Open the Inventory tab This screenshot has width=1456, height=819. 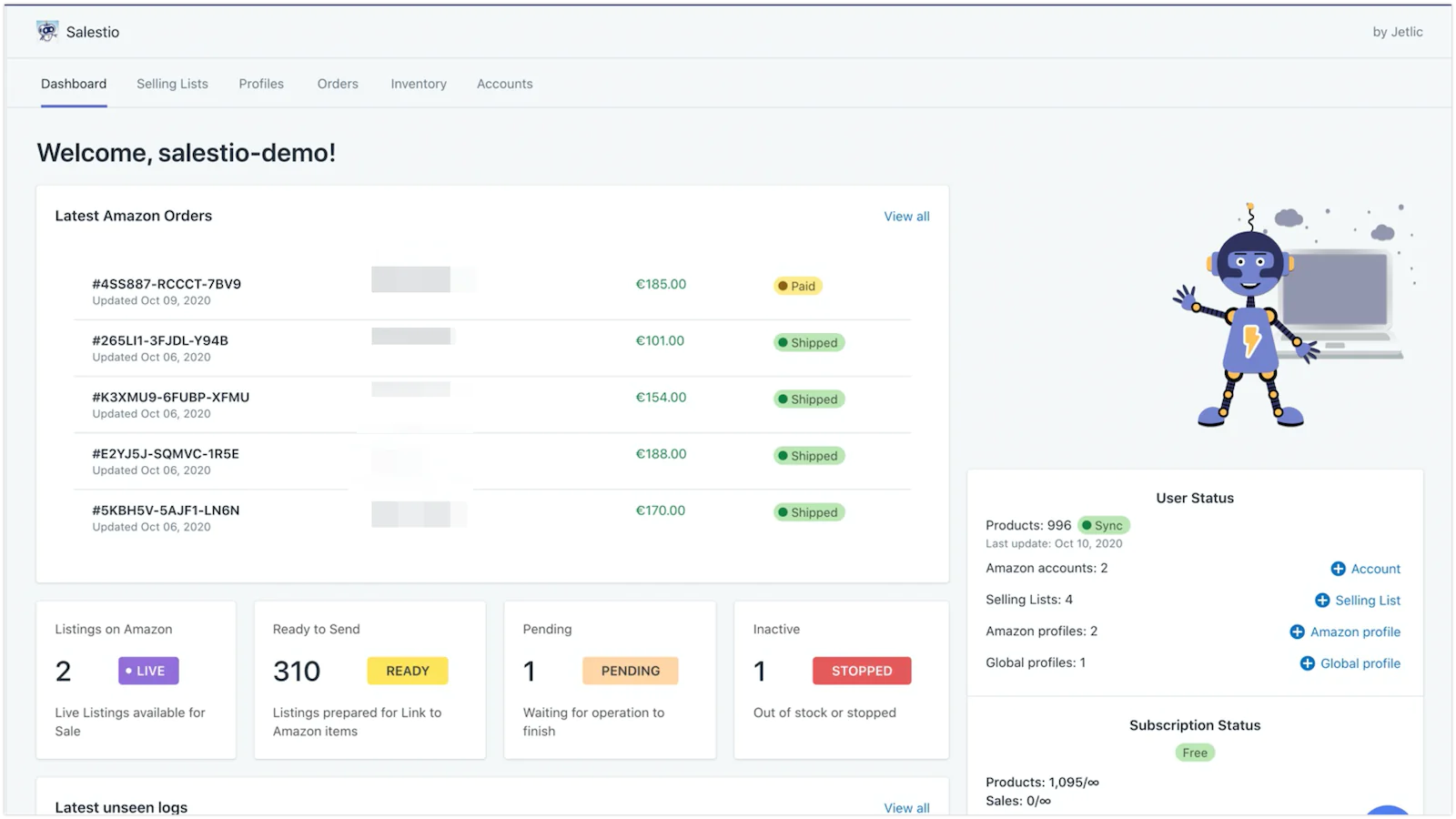click(419, 83)
